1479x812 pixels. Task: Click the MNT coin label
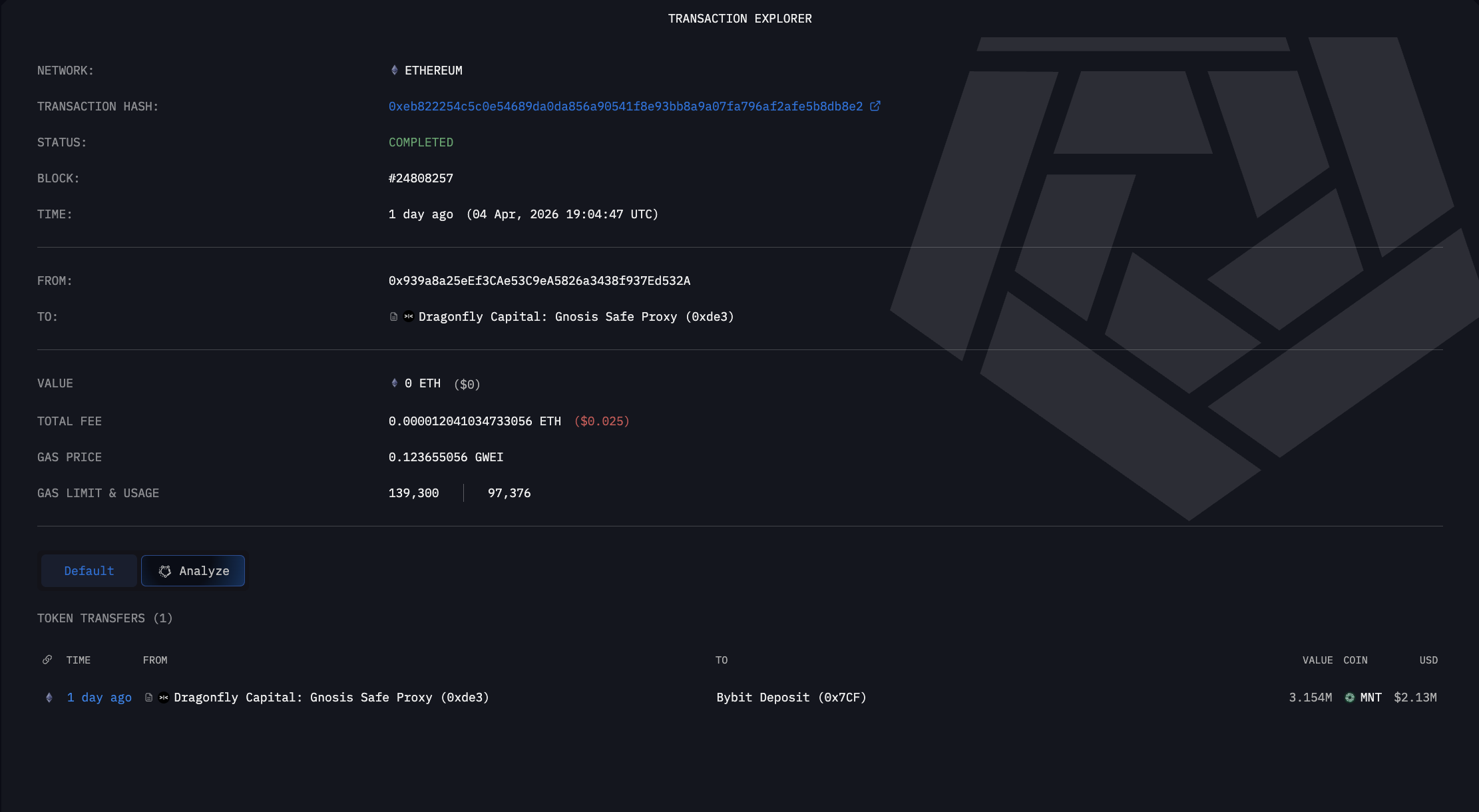(x=1371, y=698)
